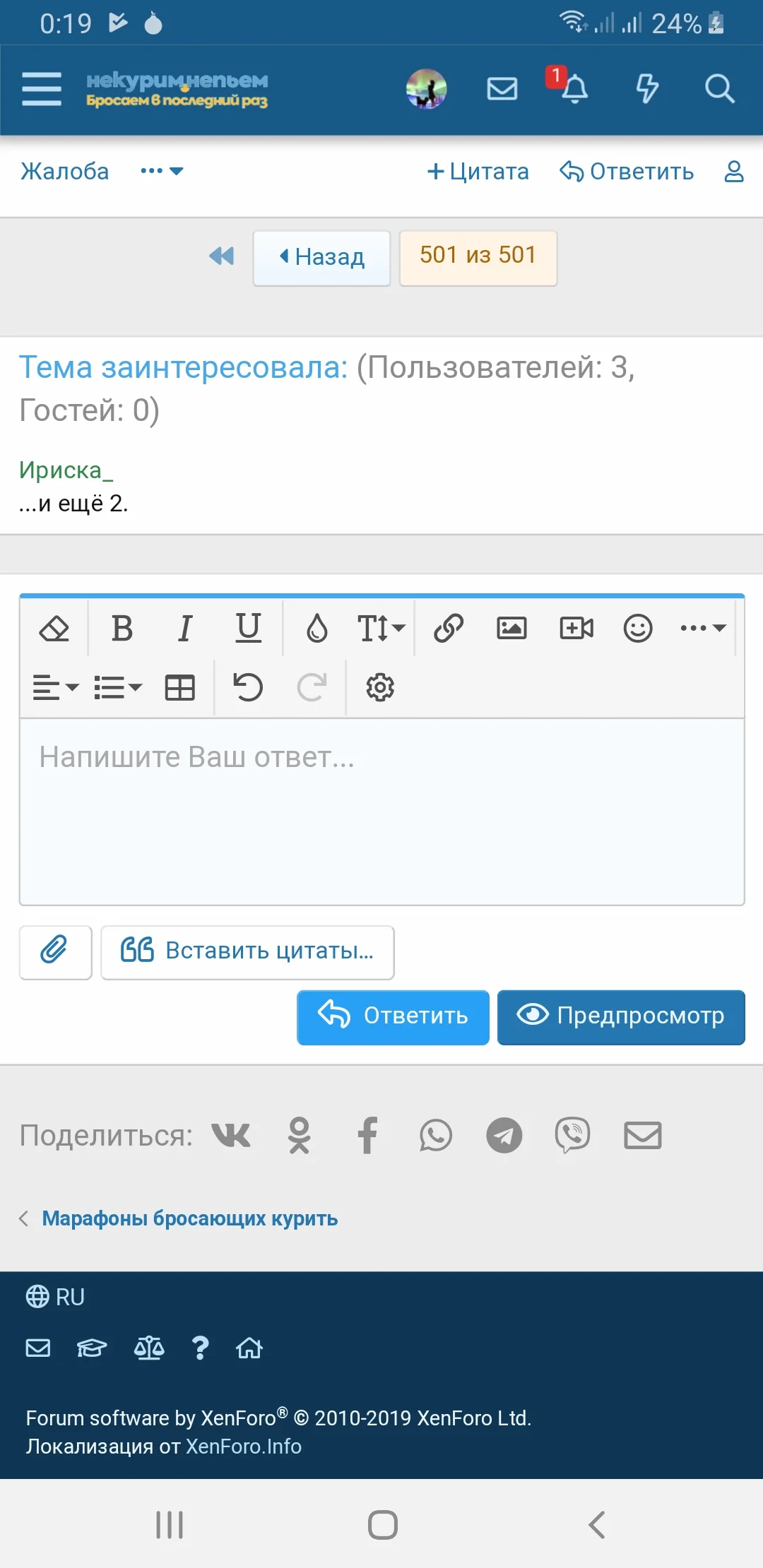This screenshot has width=763, height=1568.
Task: Tap the forum logo некуримненьем
Action: pos(177,90)
